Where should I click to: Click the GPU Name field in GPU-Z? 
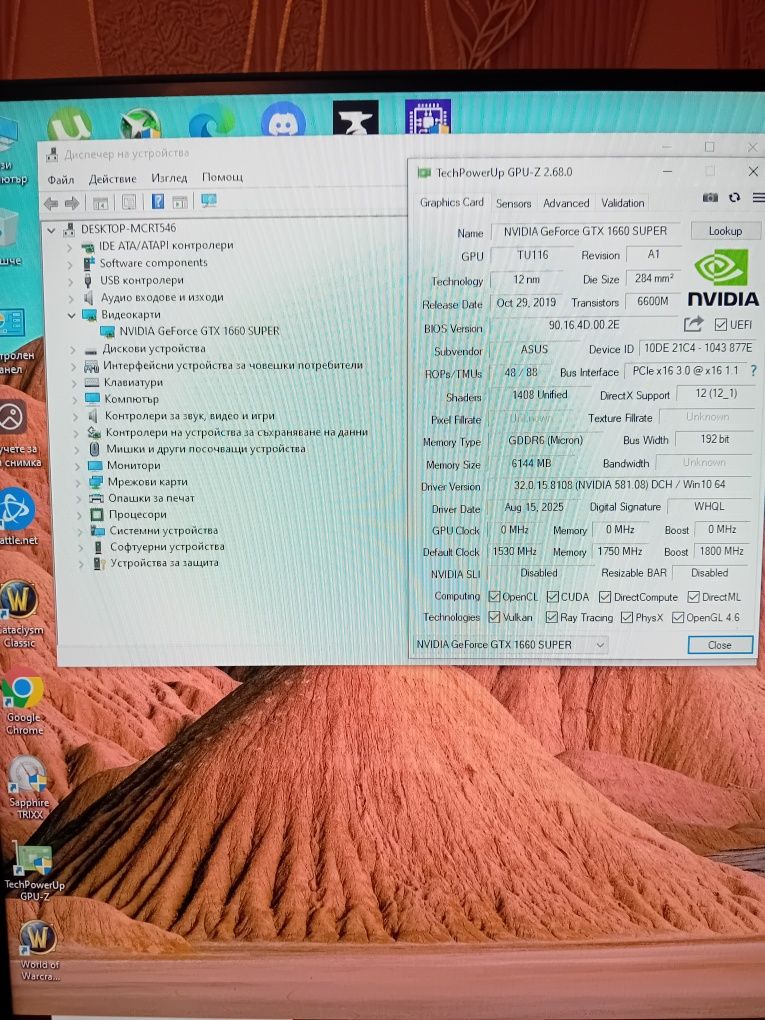tap(585, 231)
